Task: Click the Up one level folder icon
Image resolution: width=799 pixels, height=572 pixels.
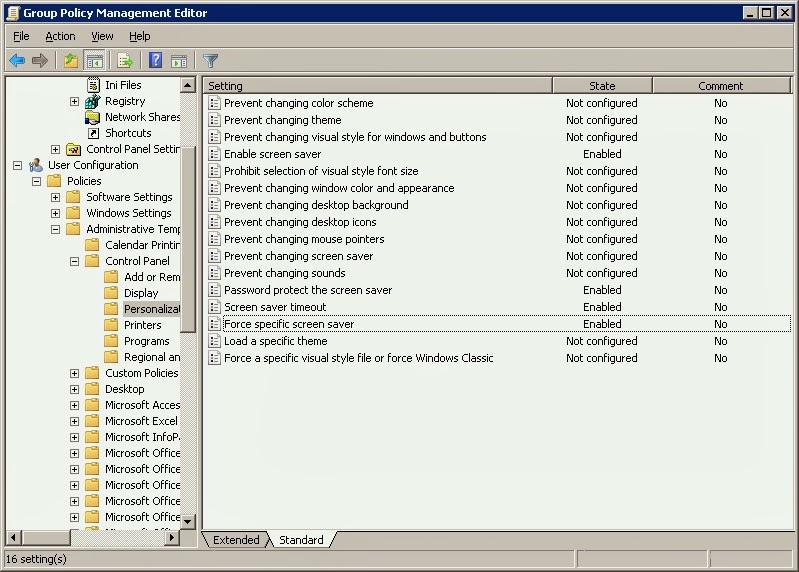Action: click(x=71, y=61)
